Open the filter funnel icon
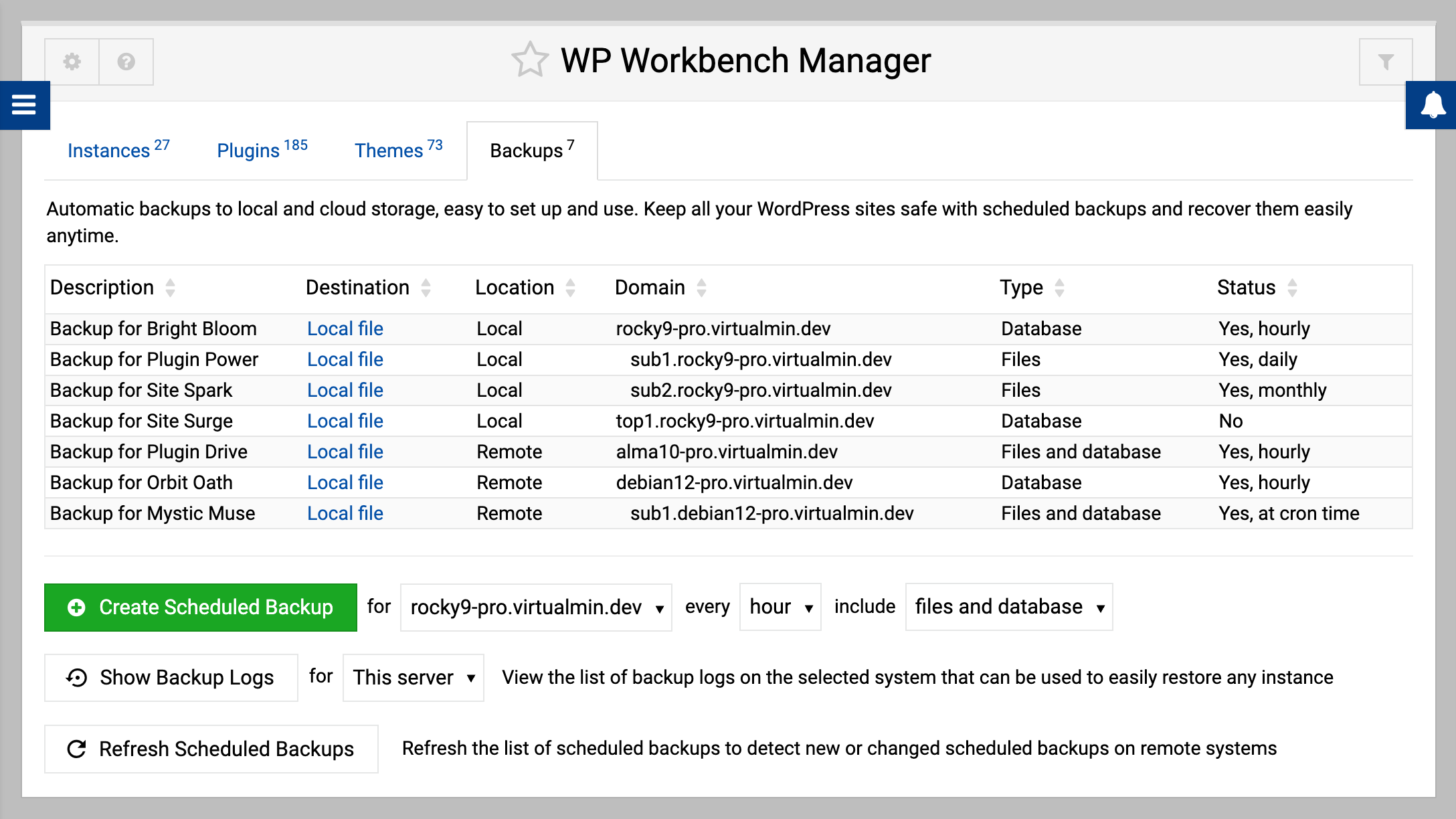Viewport: 1456px width, 819px height. point(1386,62)
